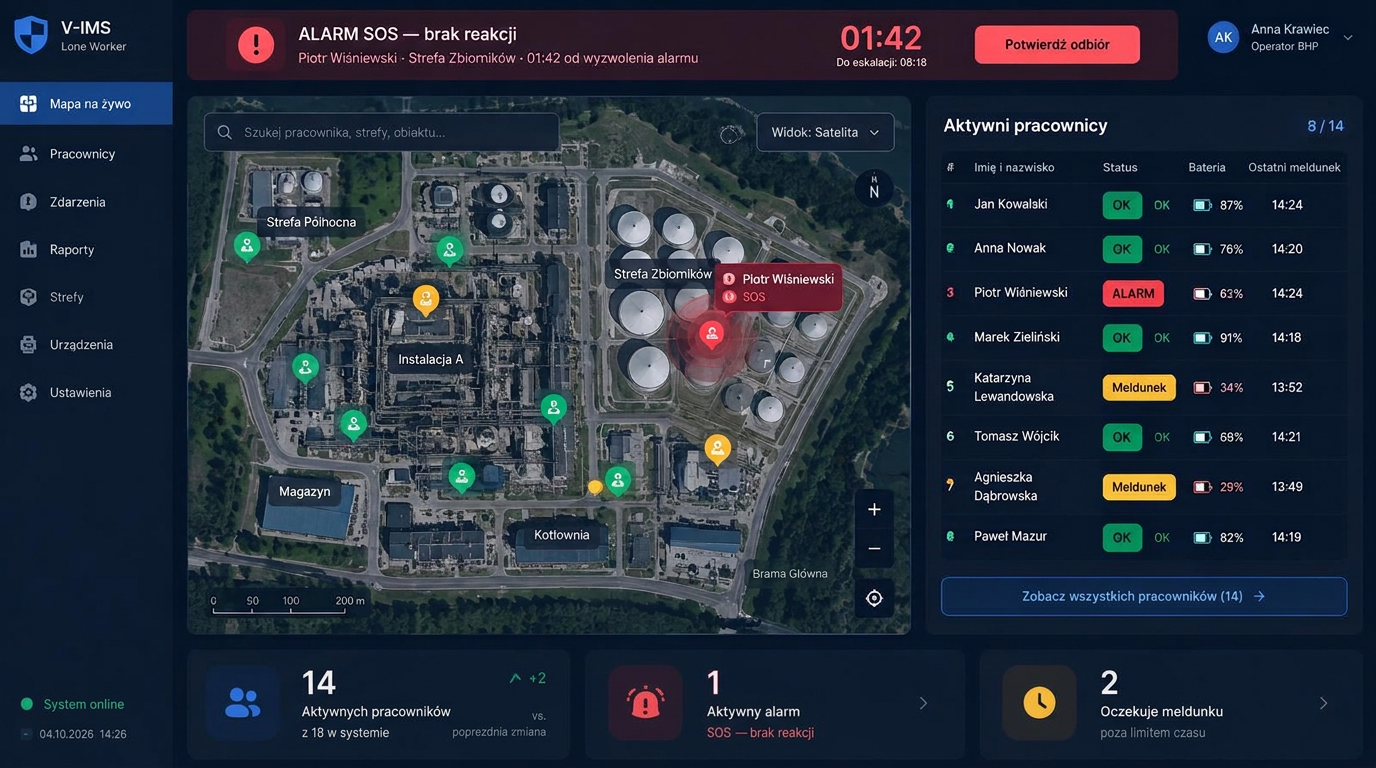Click the blue people icon on workers card

click(x=242, y=703)
